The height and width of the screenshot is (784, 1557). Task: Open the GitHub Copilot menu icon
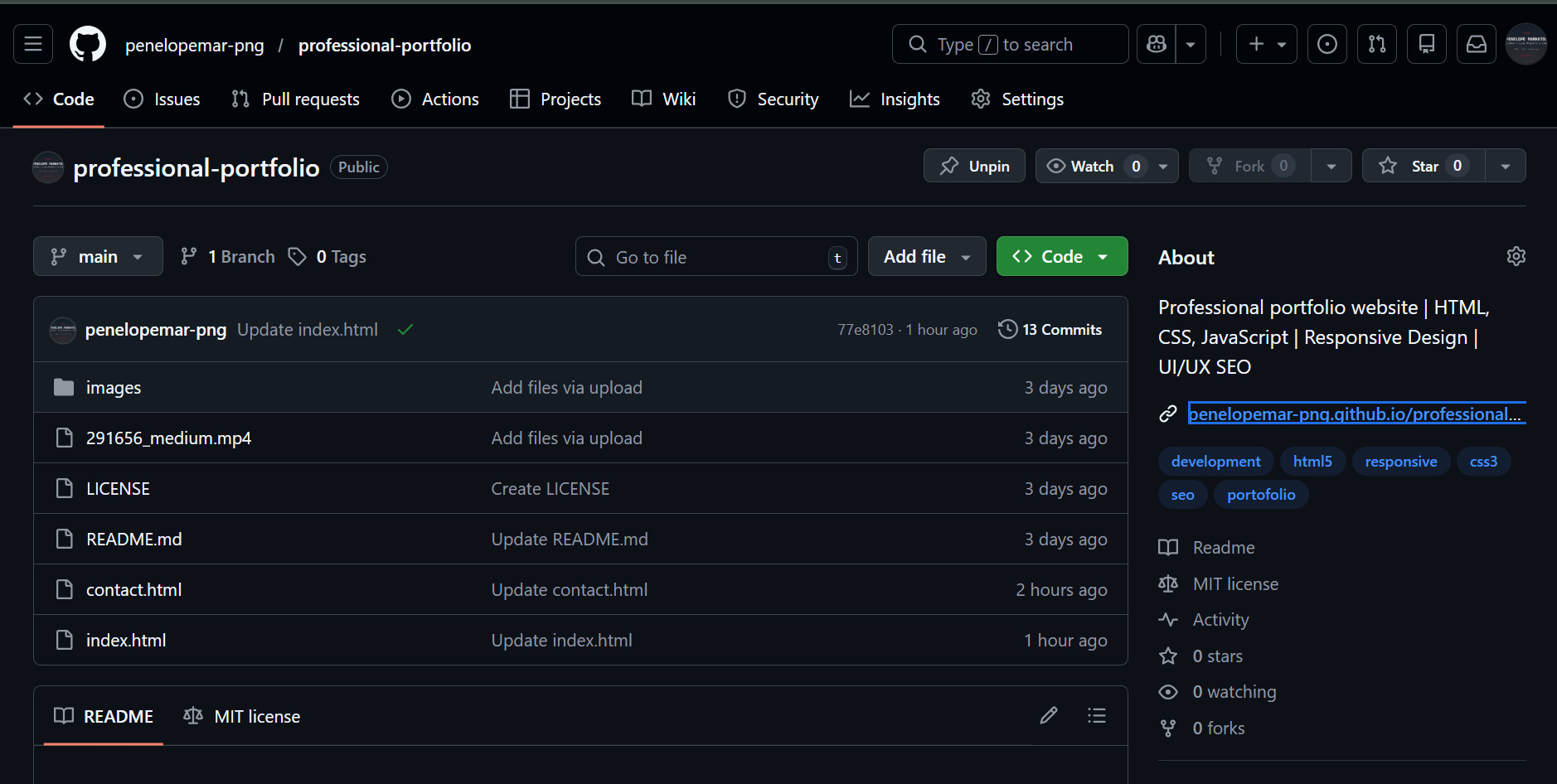[x=1156, y=44]
